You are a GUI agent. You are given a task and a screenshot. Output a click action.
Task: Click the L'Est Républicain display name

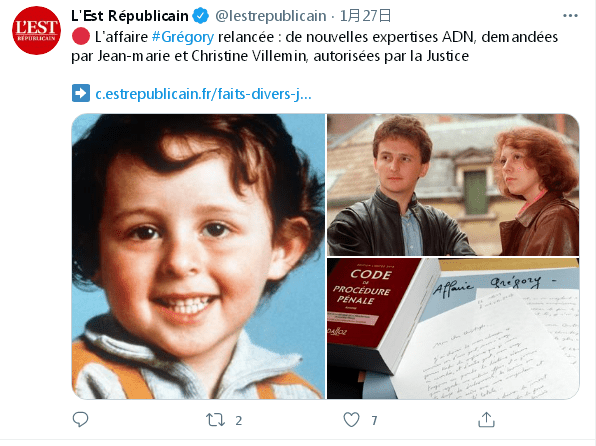tap(130, 16)
